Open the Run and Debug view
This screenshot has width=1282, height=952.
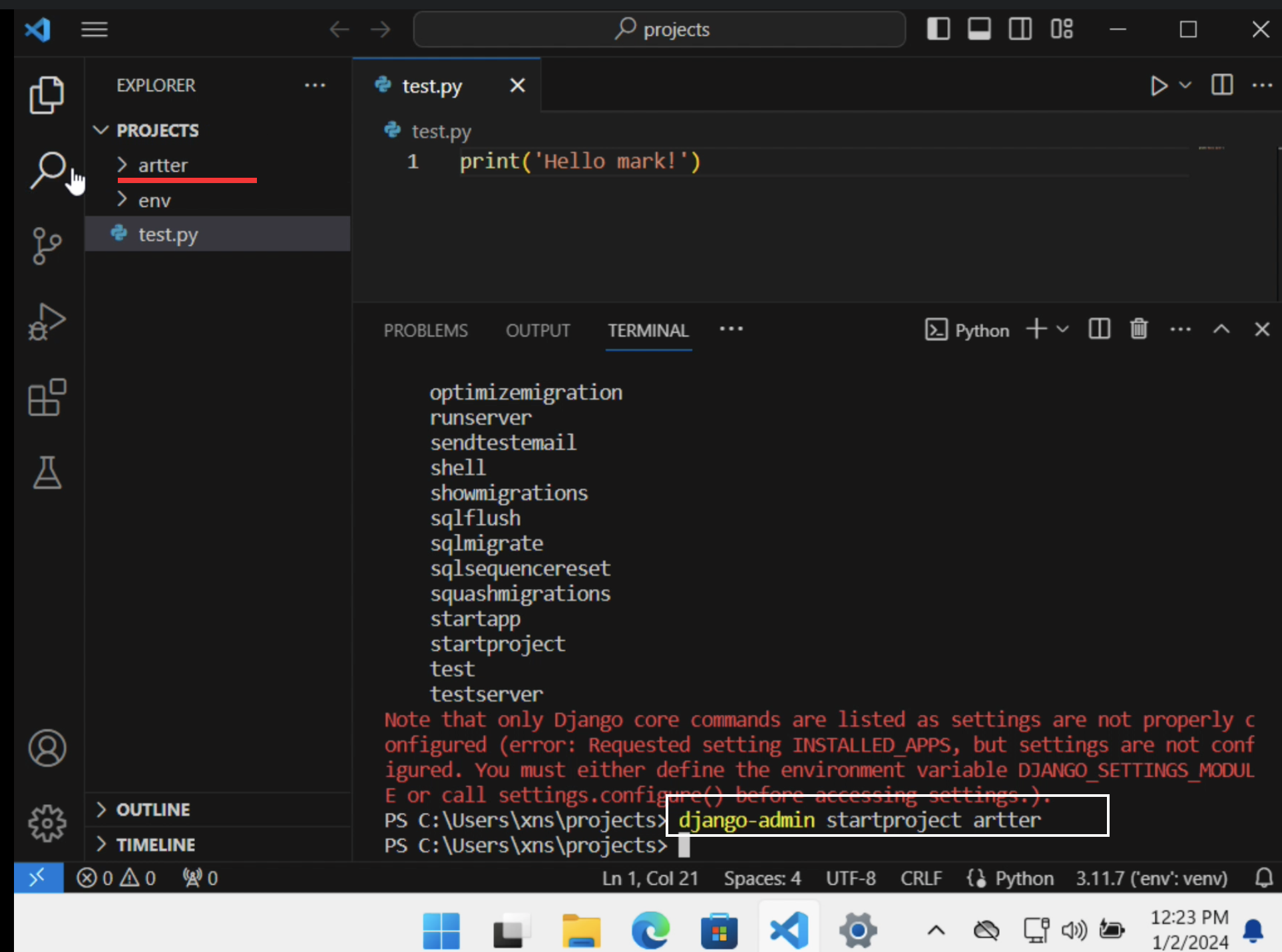point(47,322)
